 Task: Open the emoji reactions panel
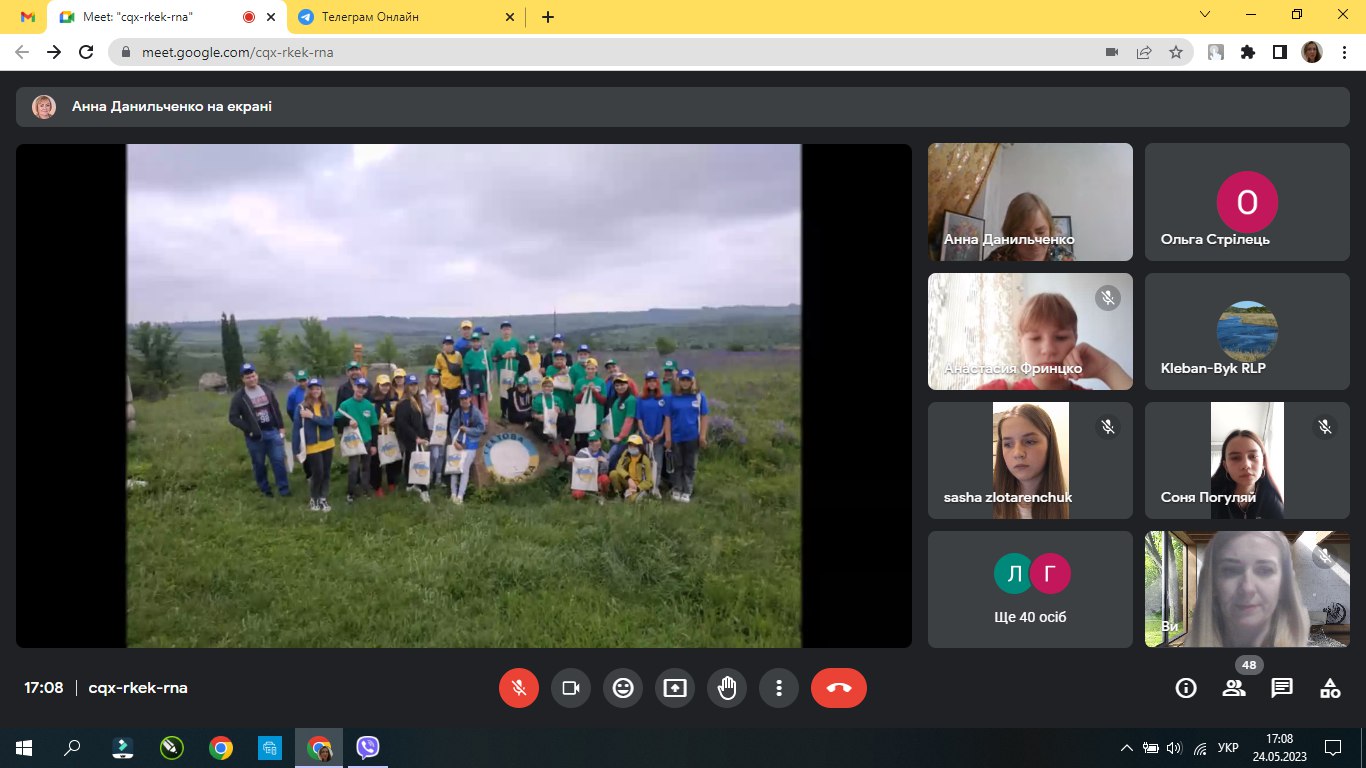pos(623,688)
